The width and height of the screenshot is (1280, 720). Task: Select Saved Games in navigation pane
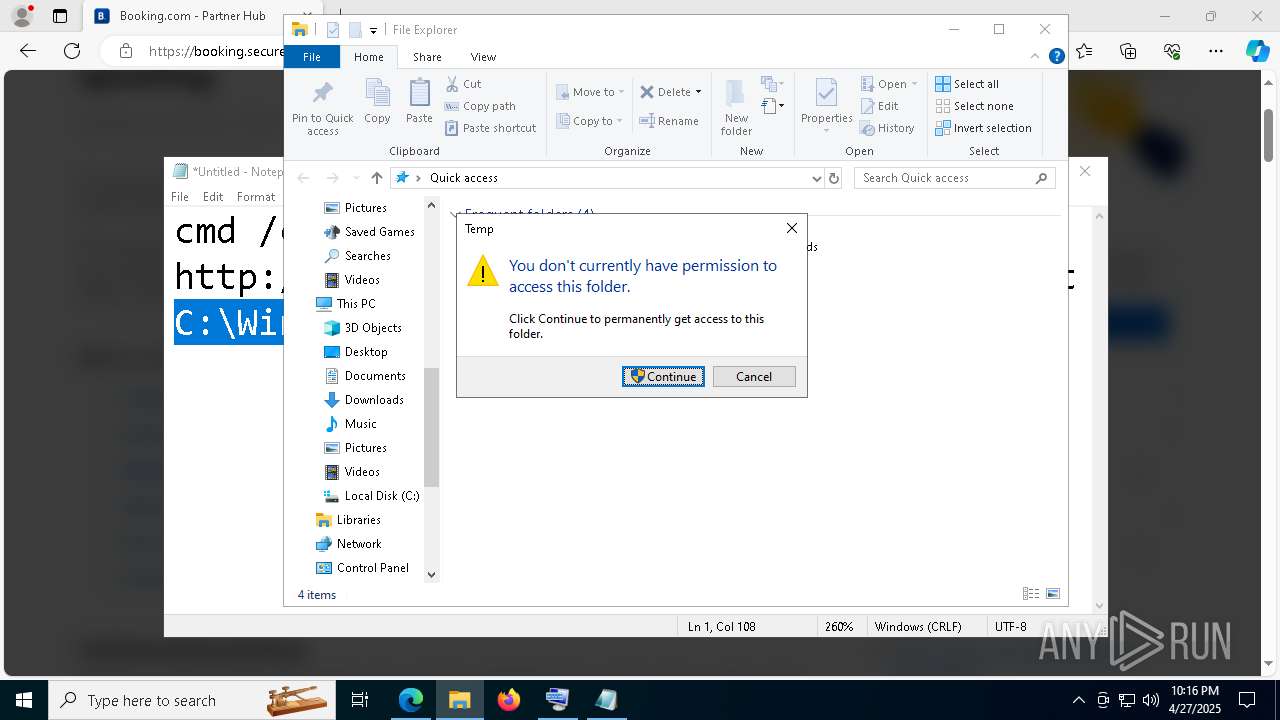(x=369, y=232)
